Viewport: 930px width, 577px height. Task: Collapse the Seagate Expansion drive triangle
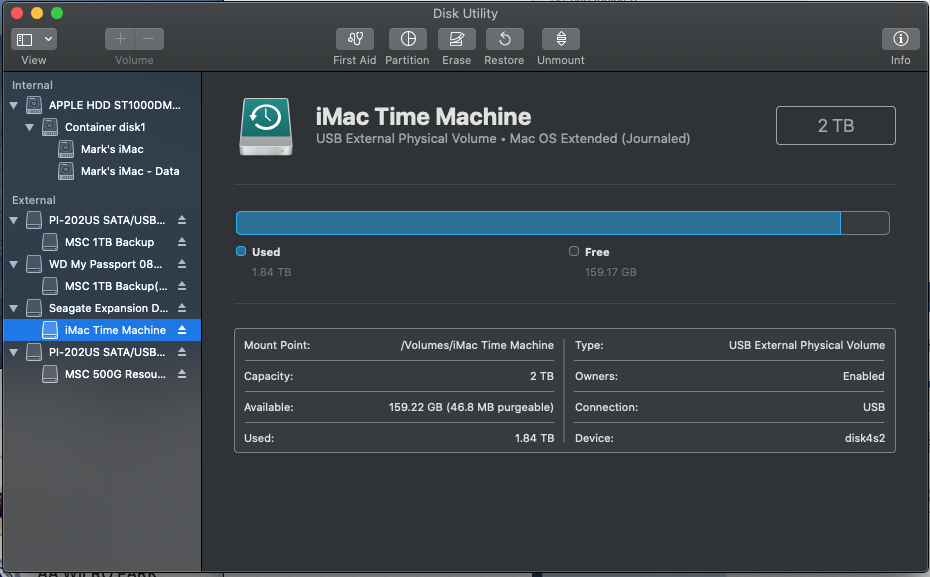tap(14, 308)
